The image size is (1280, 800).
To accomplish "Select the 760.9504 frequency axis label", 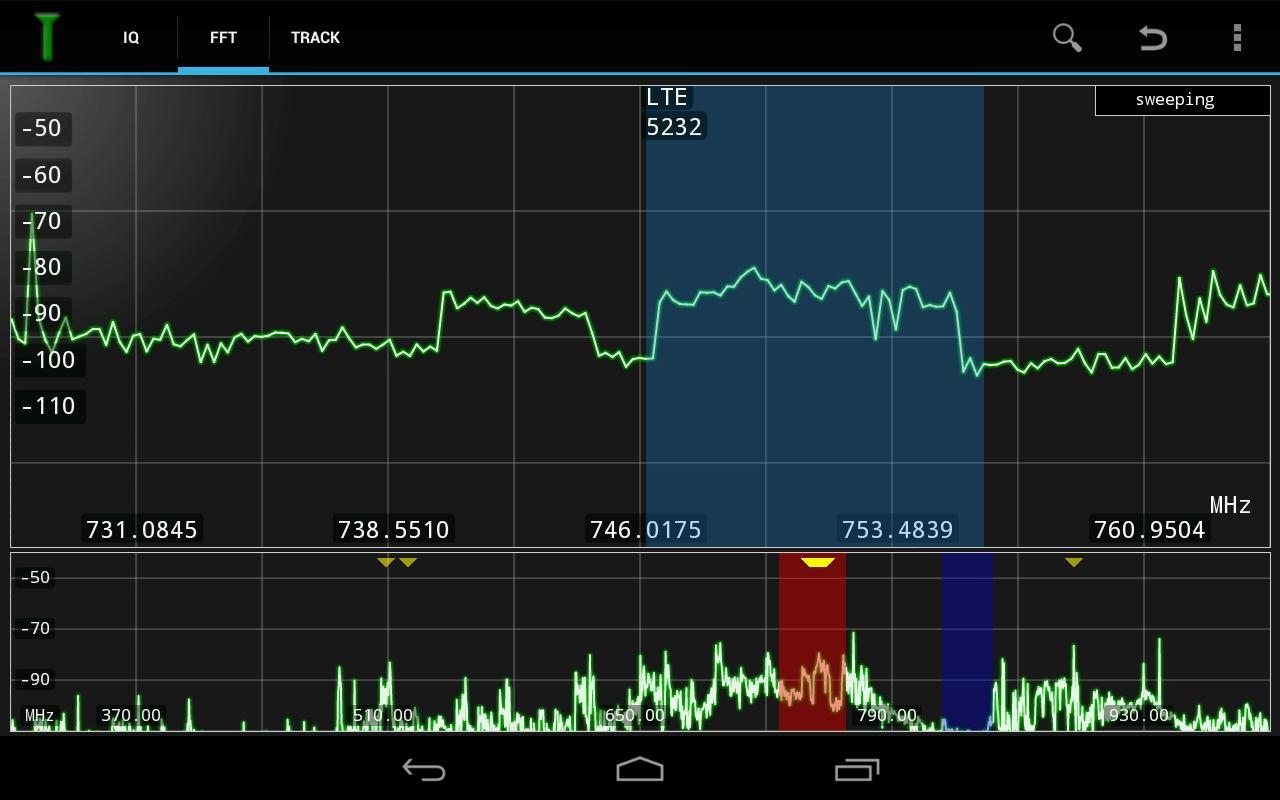I will (x=1149, y=529).
